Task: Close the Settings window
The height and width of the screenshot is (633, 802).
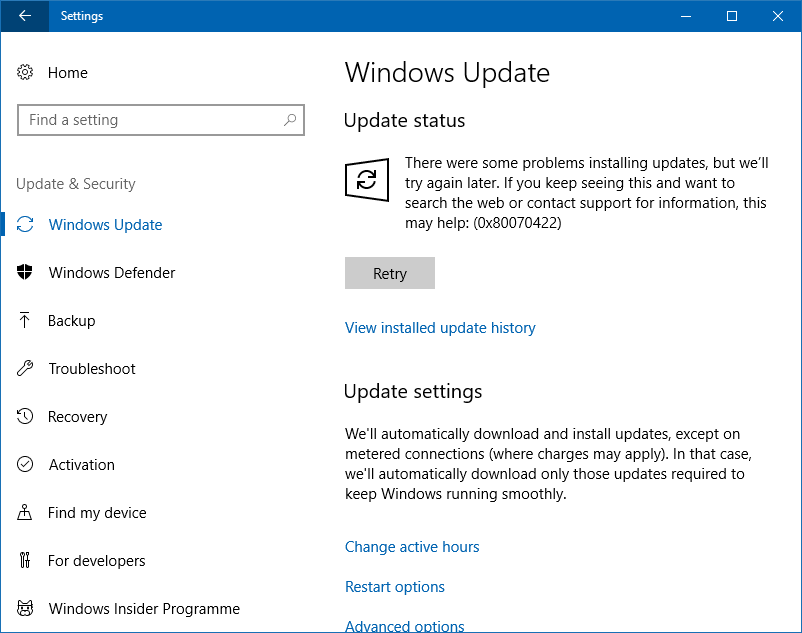Action: [x=778, y=16]
